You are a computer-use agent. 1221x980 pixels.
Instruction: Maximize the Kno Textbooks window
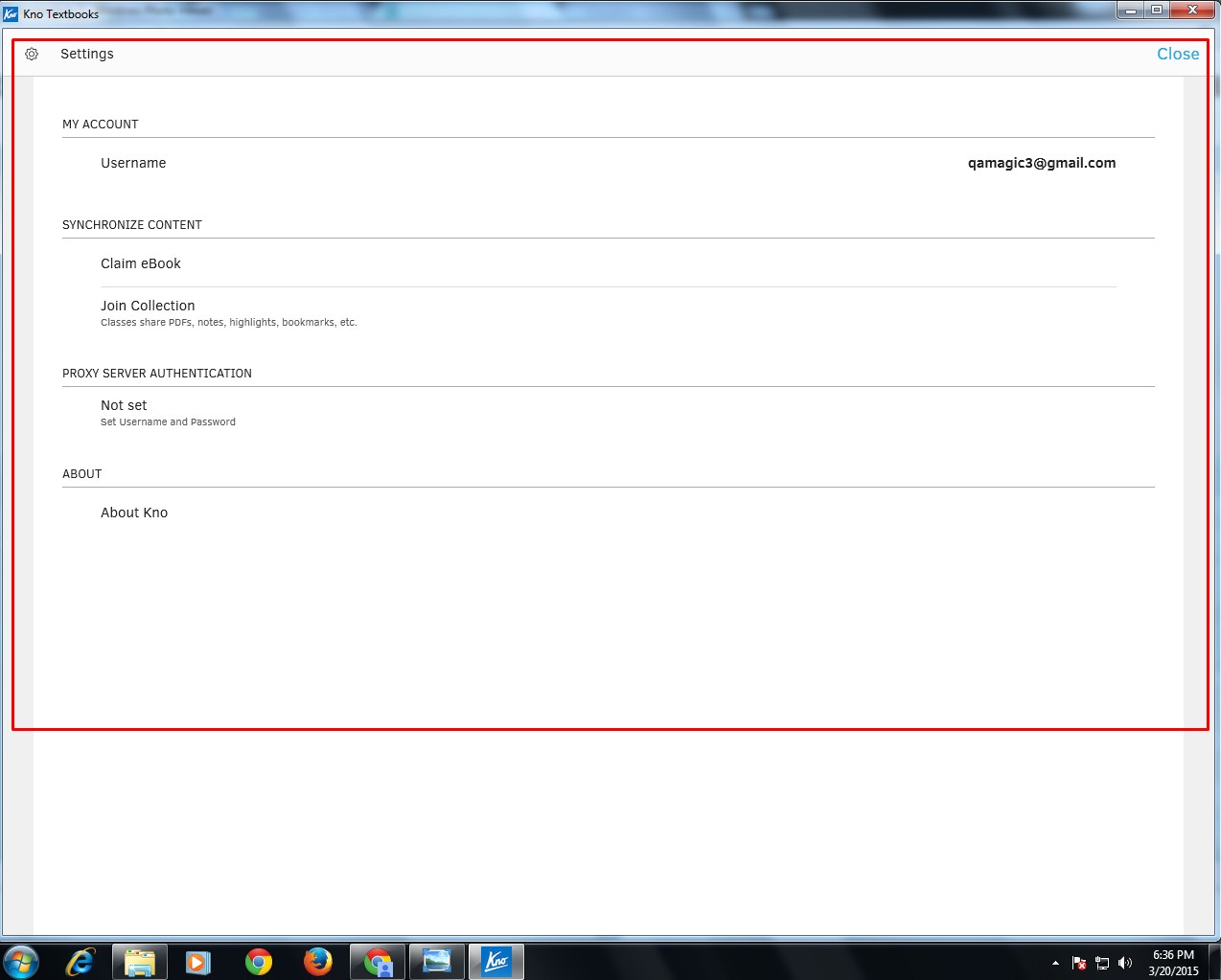tap(1157, 11)
